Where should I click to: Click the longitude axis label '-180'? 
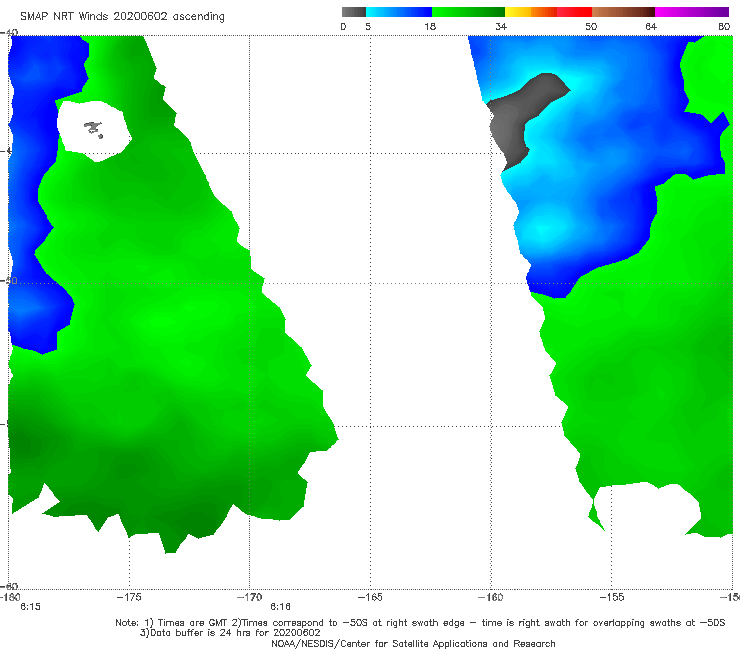click(x=10, y=597)
